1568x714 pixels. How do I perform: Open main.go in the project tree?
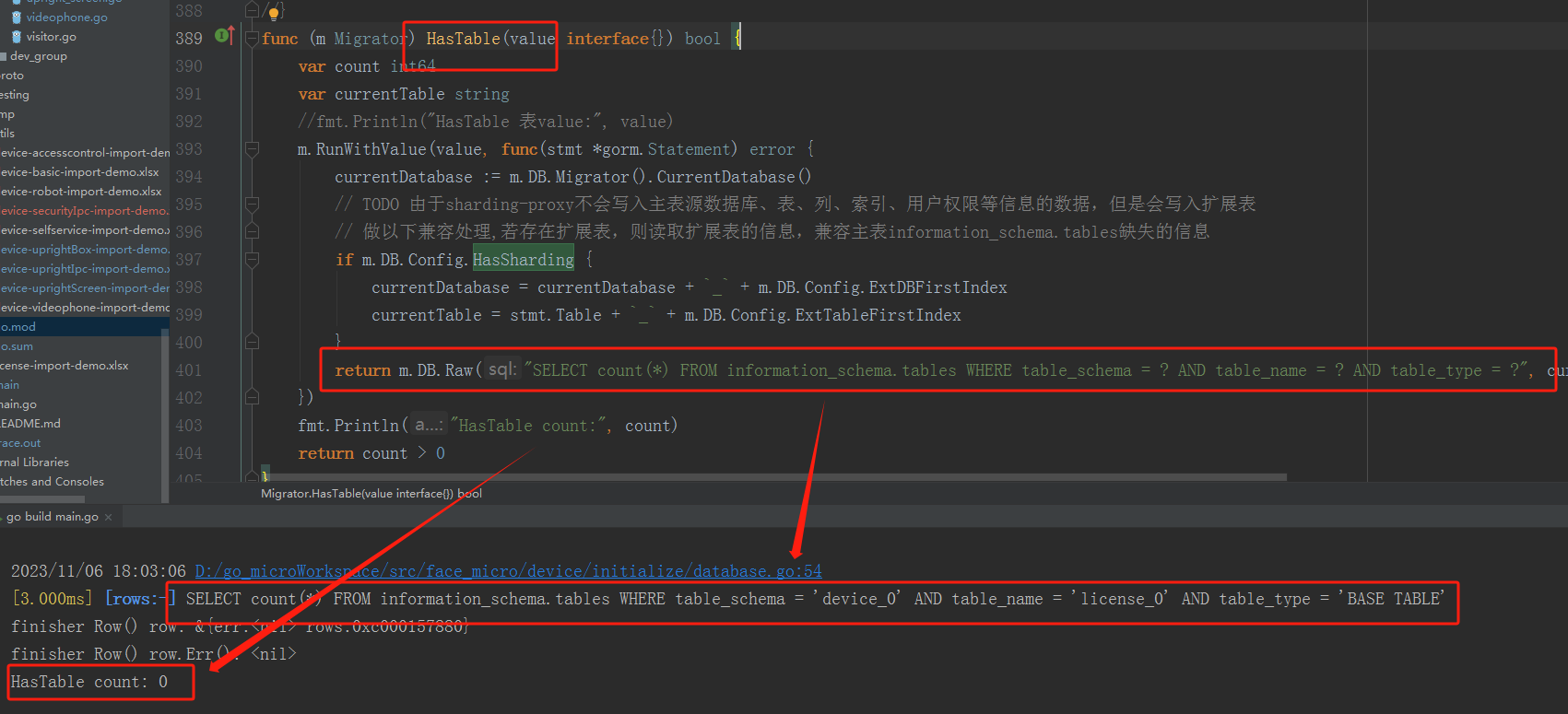18,404
